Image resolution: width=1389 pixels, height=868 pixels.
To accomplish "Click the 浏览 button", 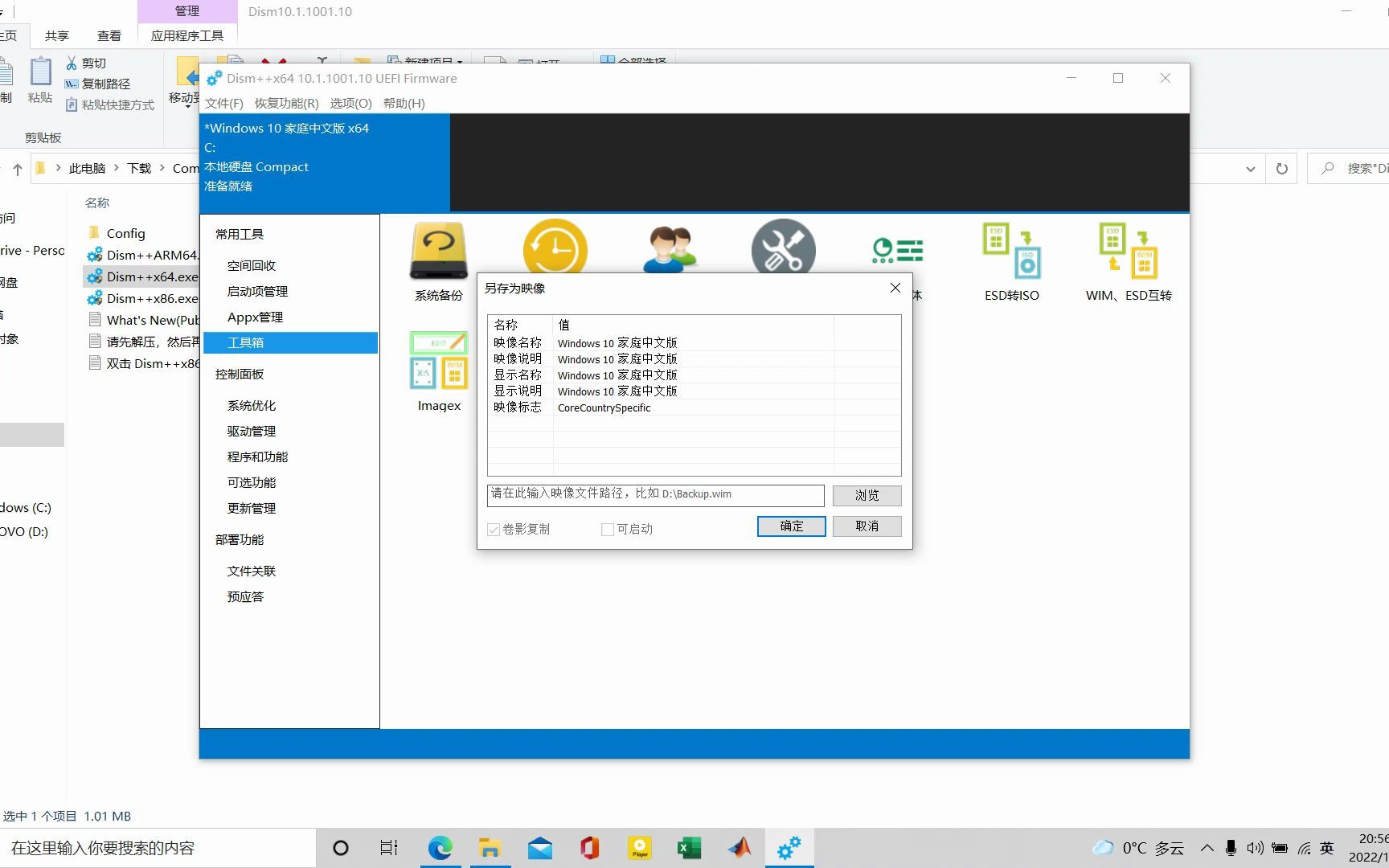I will 867,495.
